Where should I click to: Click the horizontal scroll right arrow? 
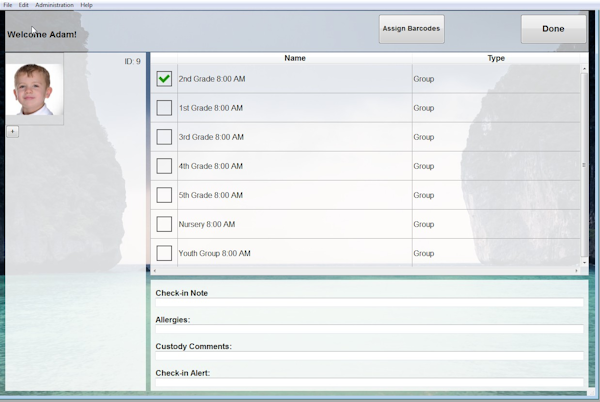click(x=577, y=271)
